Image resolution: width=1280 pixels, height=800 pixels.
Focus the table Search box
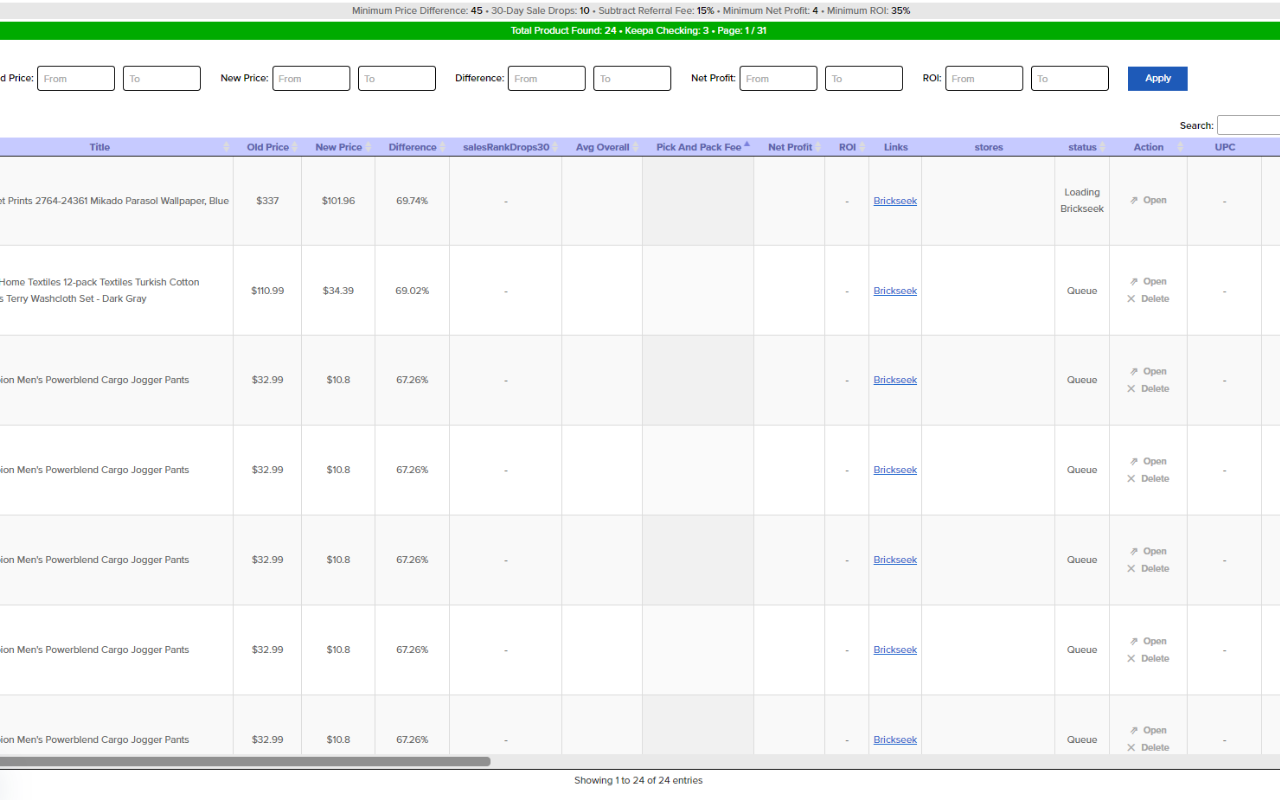tap(1248, 125)
